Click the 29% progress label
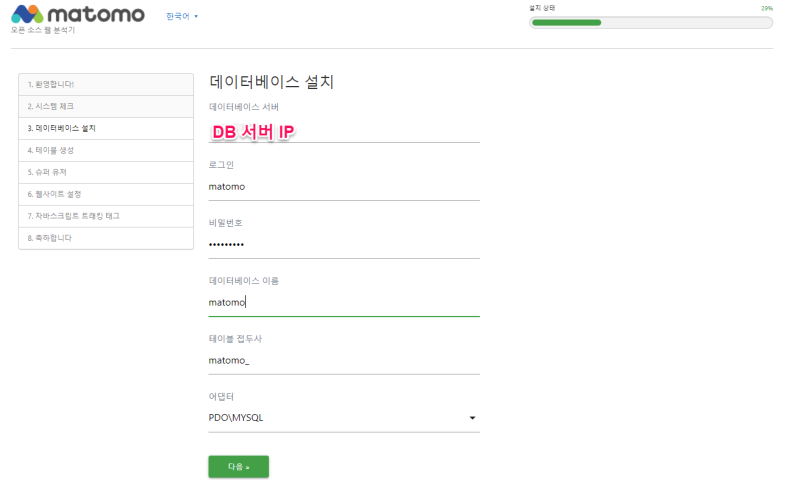The height and width of the screenshot is (480, 800). [767, 9]
